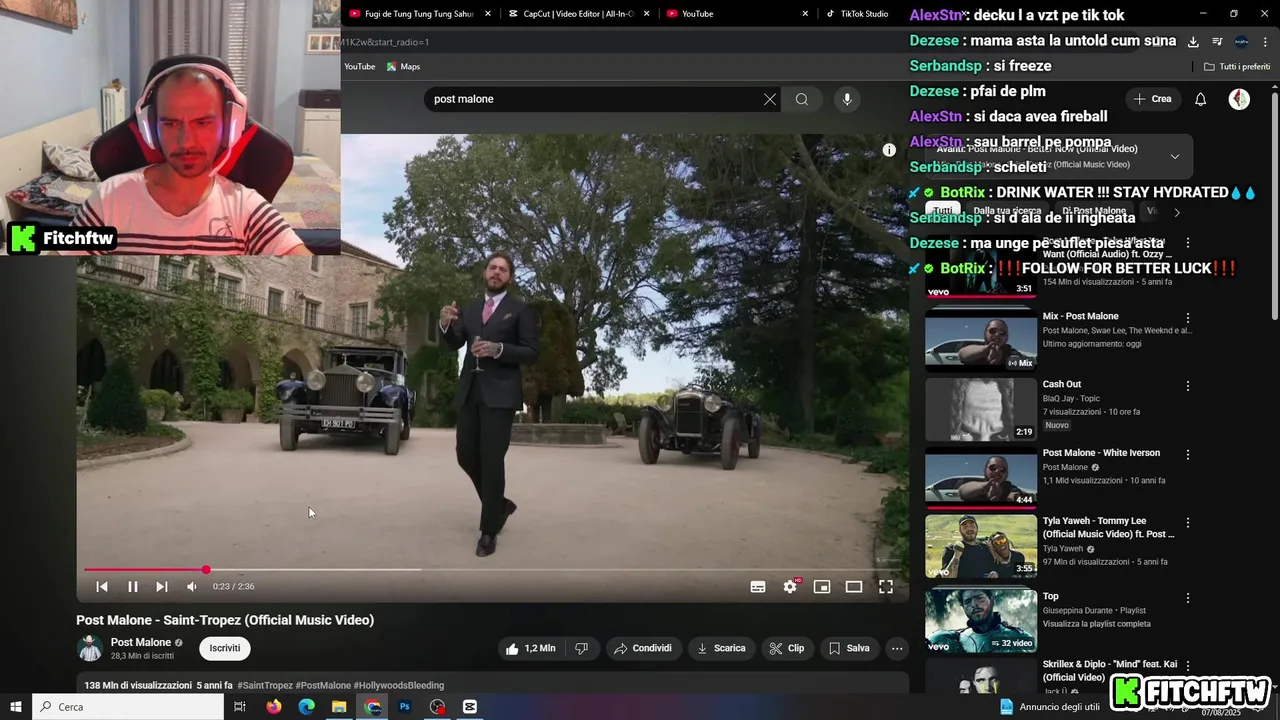
Task: Save video with Salva button
Action: click(x=849, y=648)
